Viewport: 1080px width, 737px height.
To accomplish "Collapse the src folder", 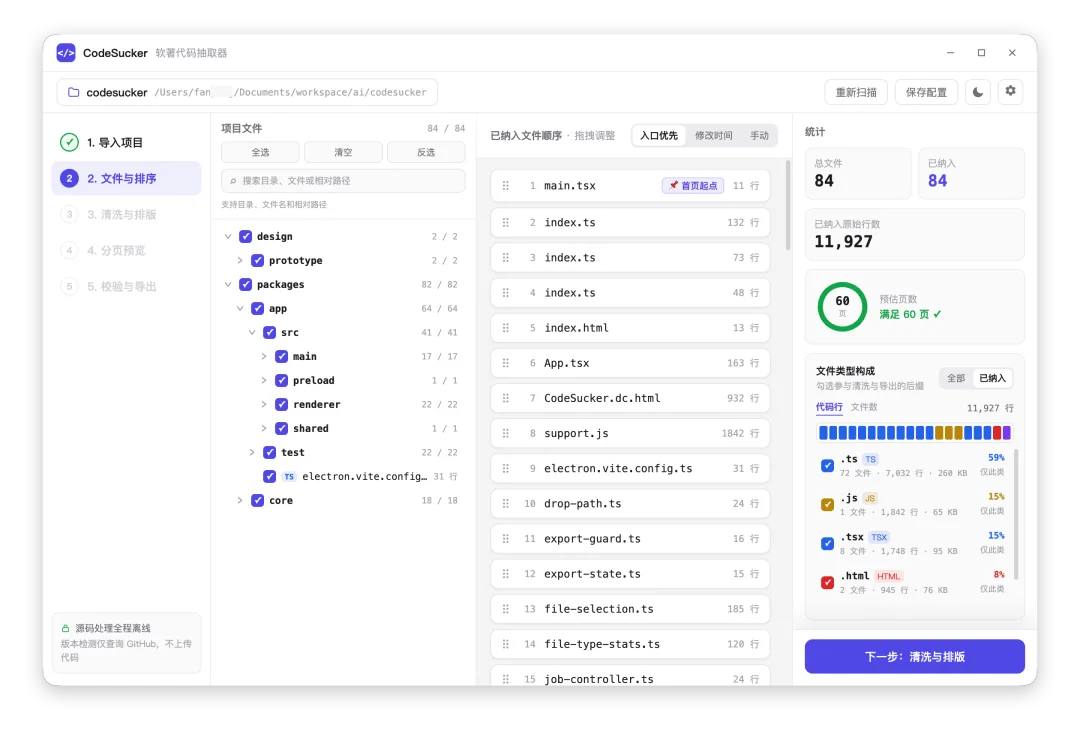I will [252, 333].
